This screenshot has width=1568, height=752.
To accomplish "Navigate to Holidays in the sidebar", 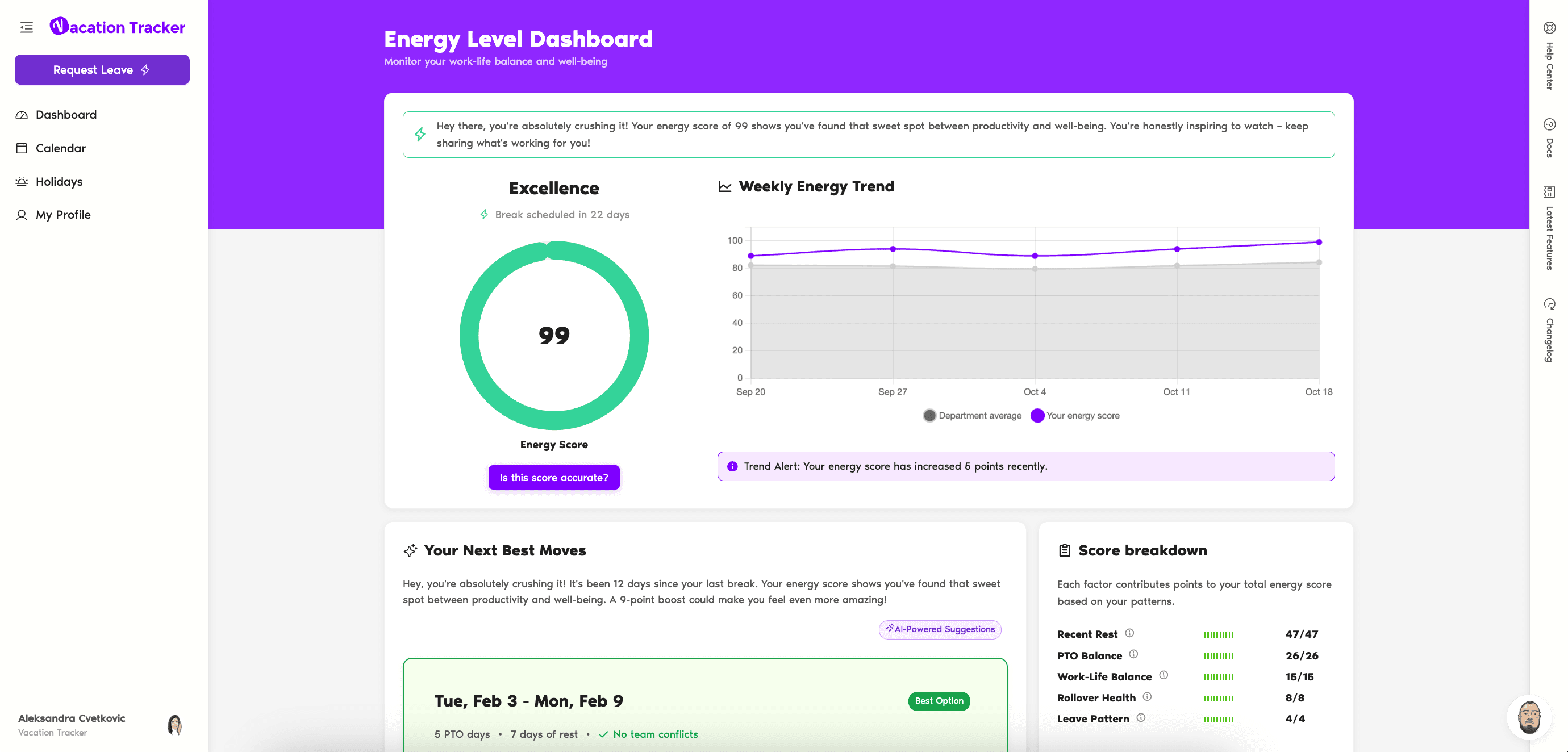I will 59,182.
